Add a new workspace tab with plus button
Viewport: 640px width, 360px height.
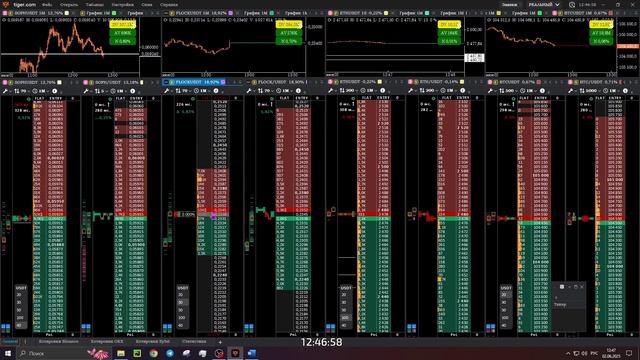click(x=220, y=342)
